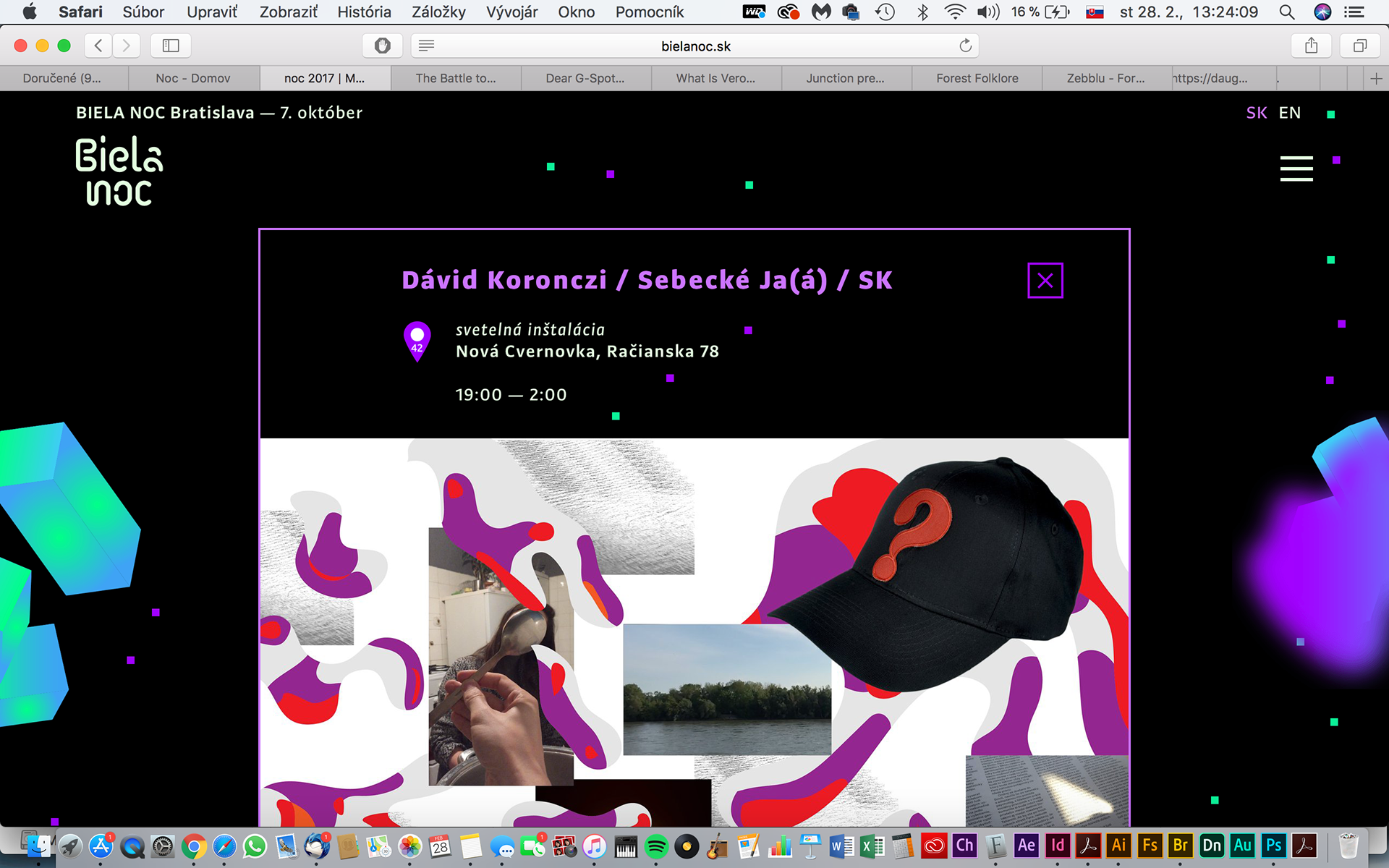Go back to the previous page
Screen dimensions: 1389x868
coord(98,46)
